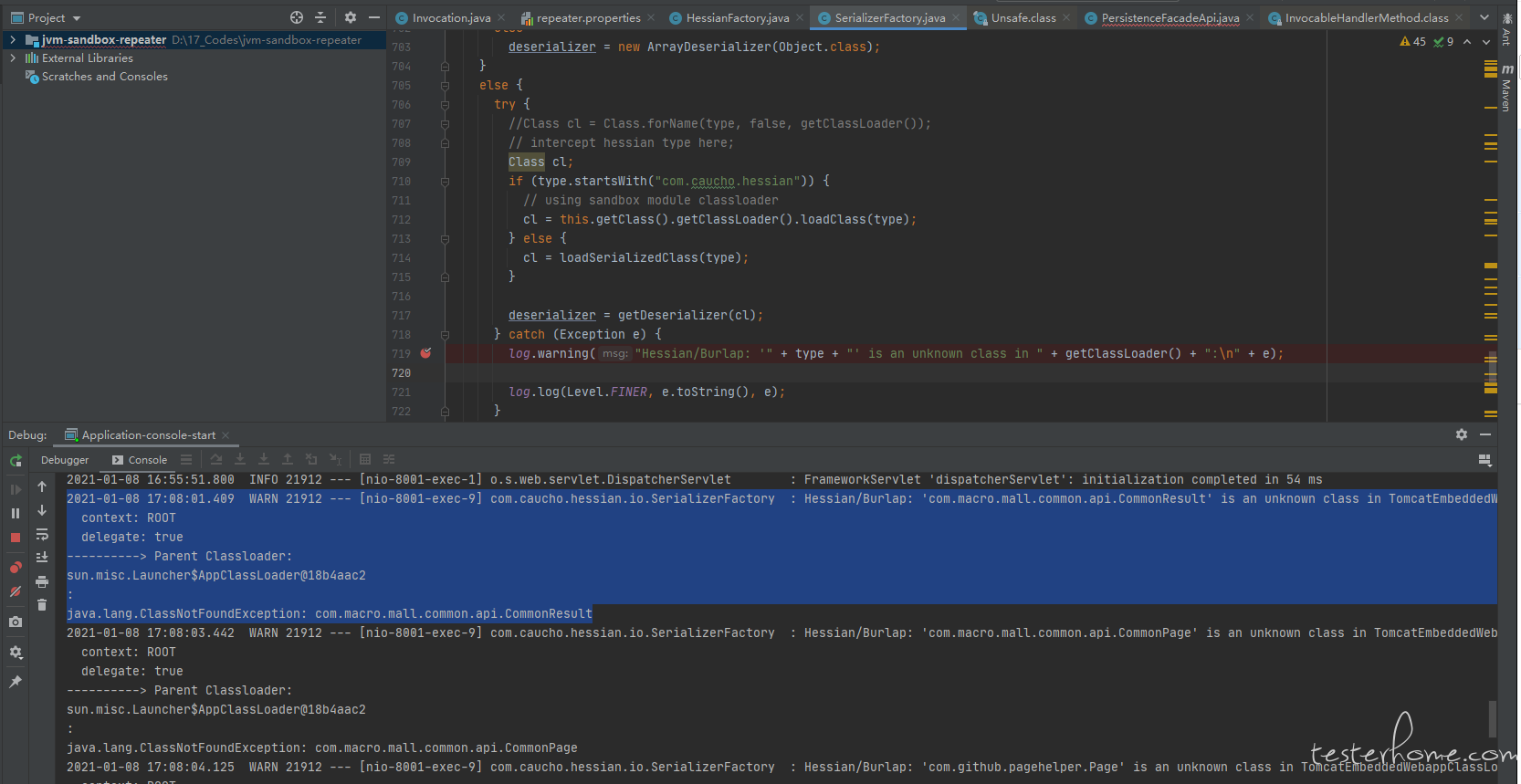Place cursor on empty line 720
Image resolution: width=1521 pixels, height=784 pixels.
[964, 372]
